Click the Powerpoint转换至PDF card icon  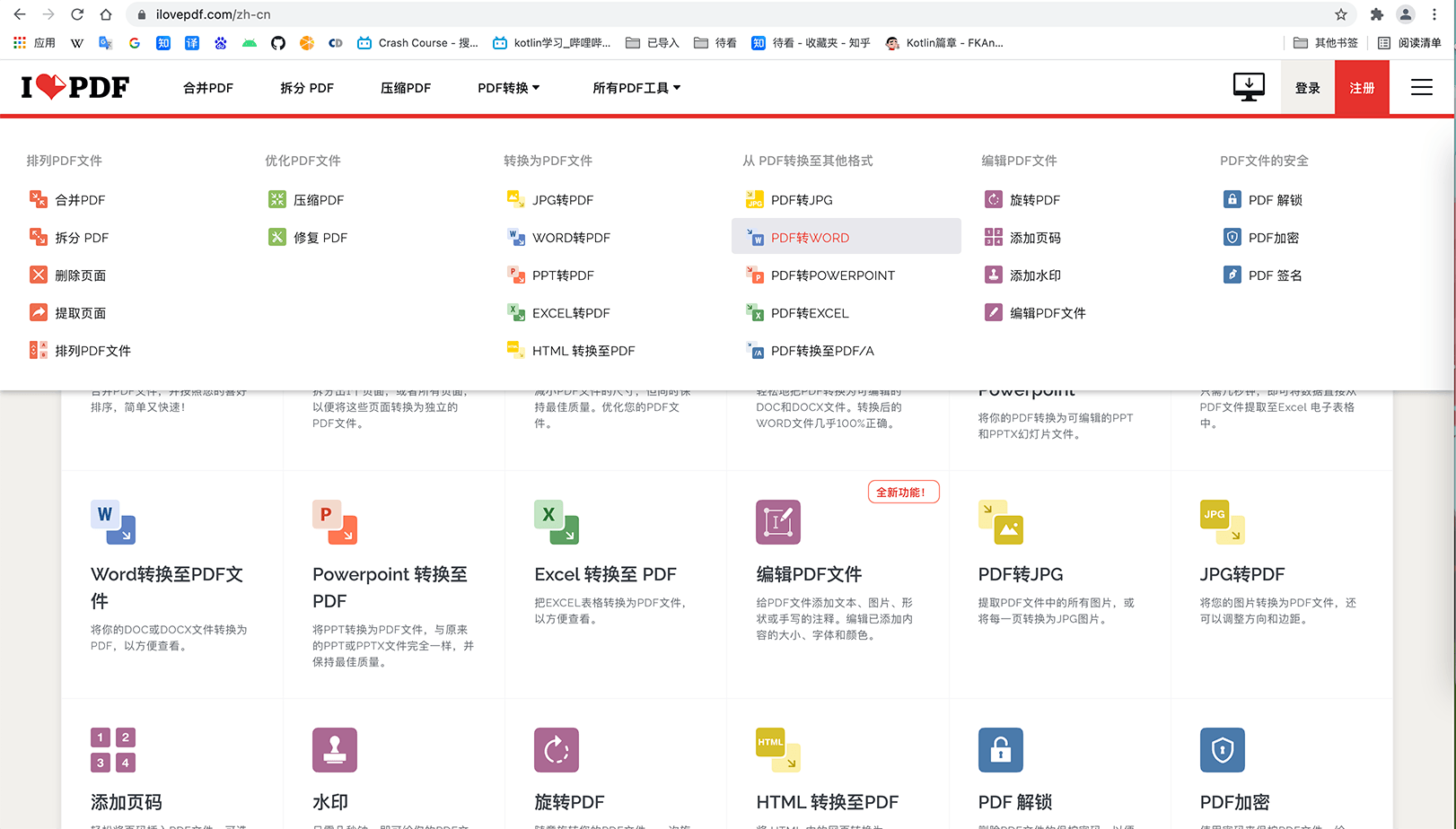click(335, 522)
